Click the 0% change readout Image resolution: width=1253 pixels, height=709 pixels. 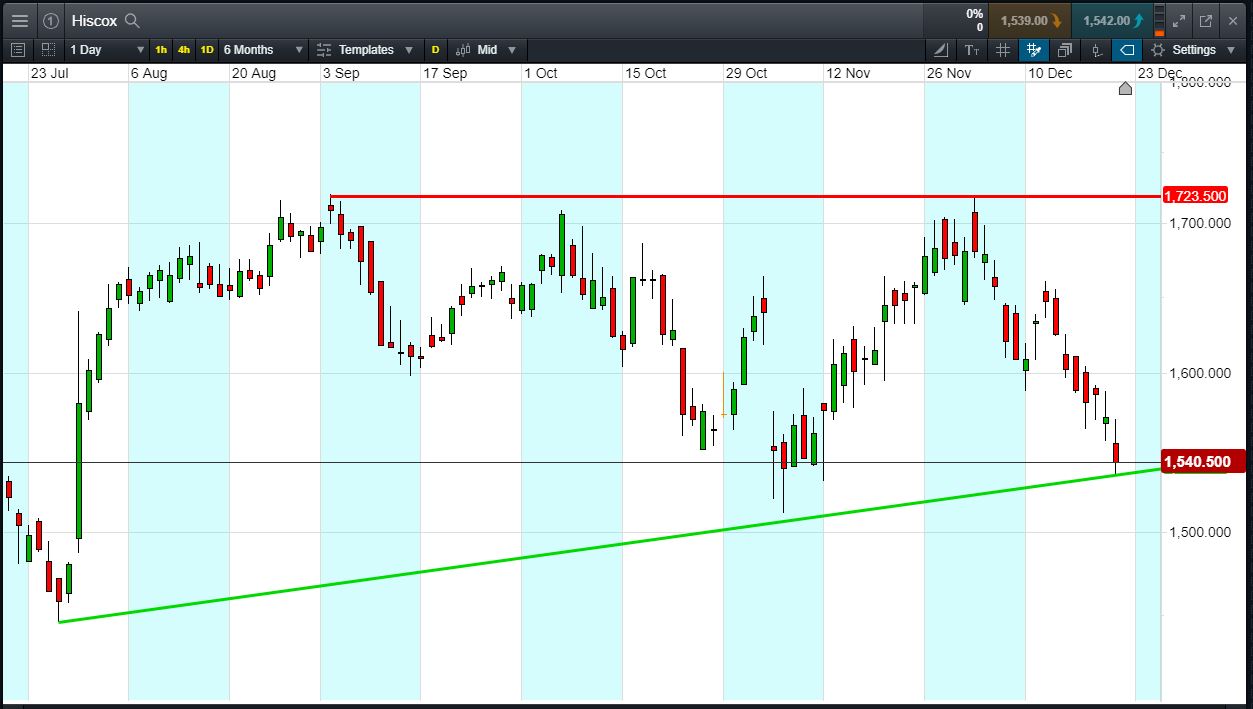[974, 13]
